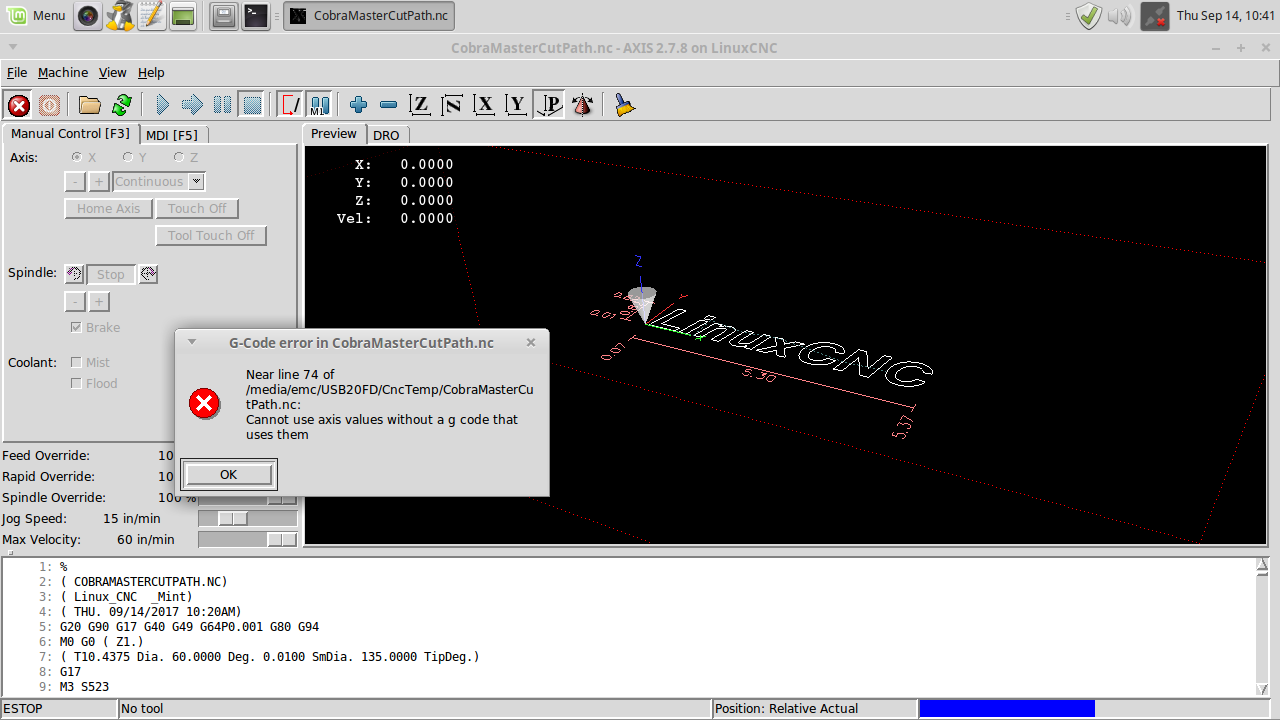Image resolution: width=1280 pixels, height=720 pixels.
Task: Select the X view icon
Action: [x=485, y=105]
